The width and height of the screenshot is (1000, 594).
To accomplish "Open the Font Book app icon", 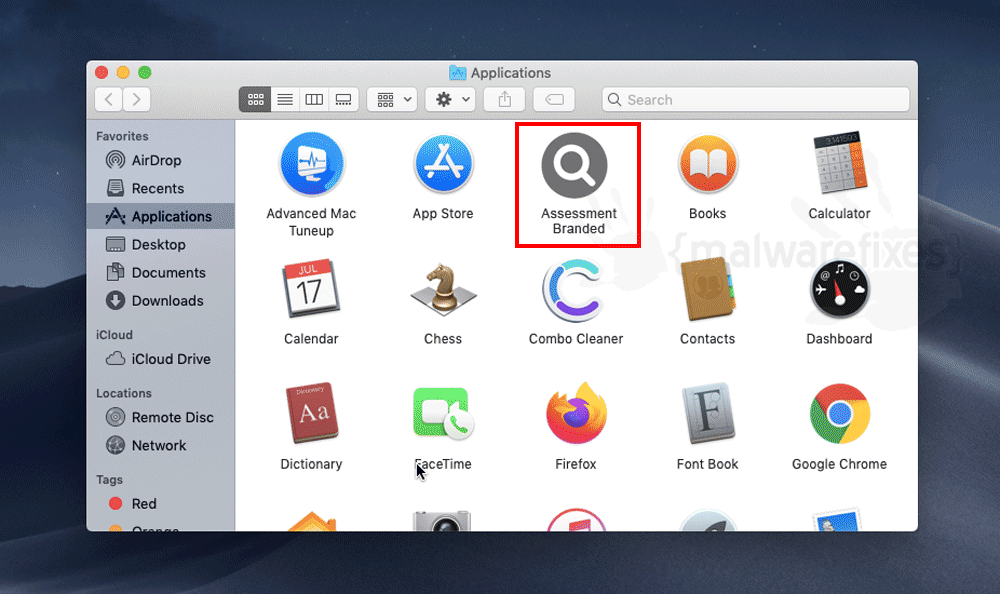I will click(x=707, y=413).
